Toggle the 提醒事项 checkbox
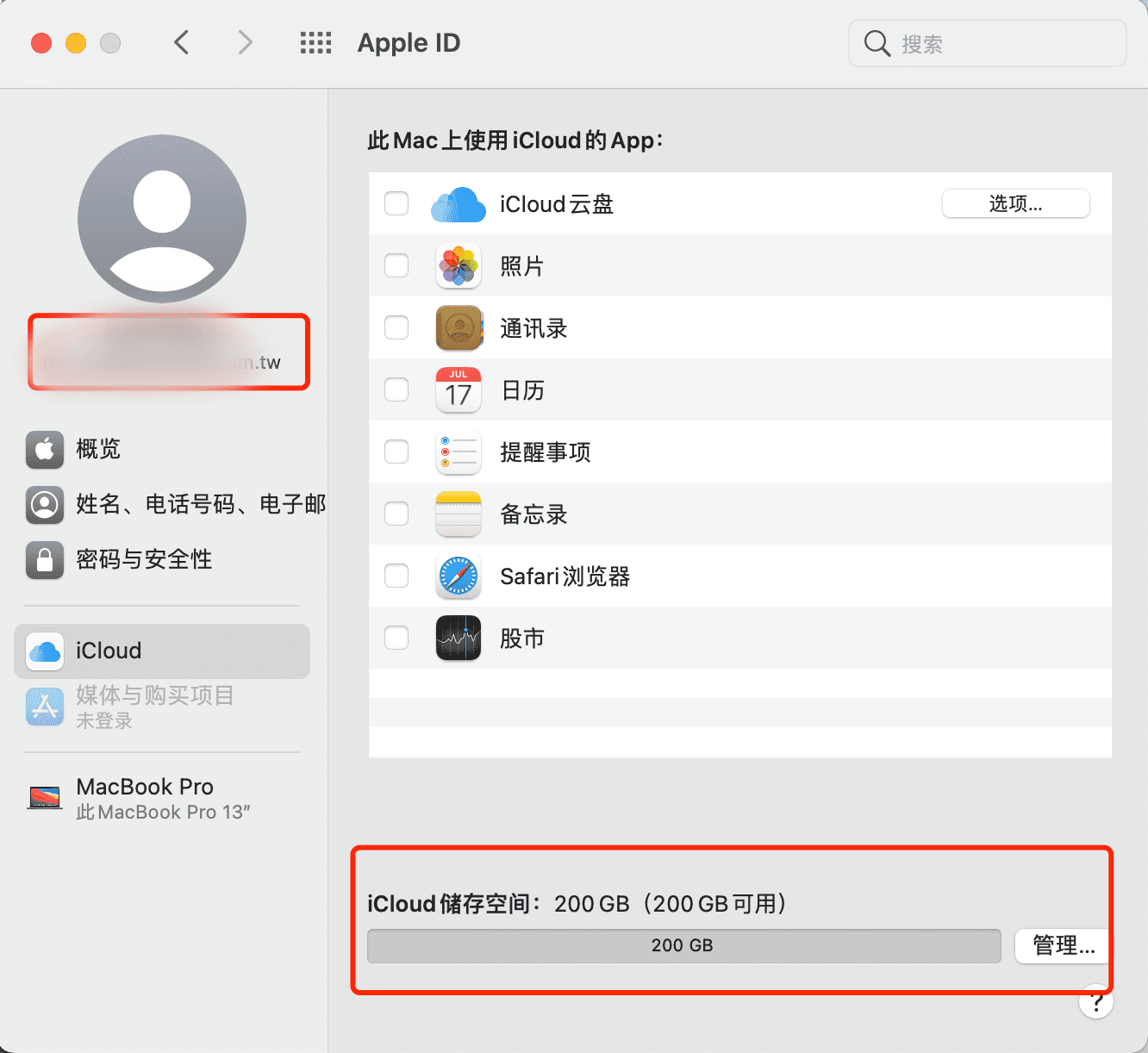 pos(396,452)
